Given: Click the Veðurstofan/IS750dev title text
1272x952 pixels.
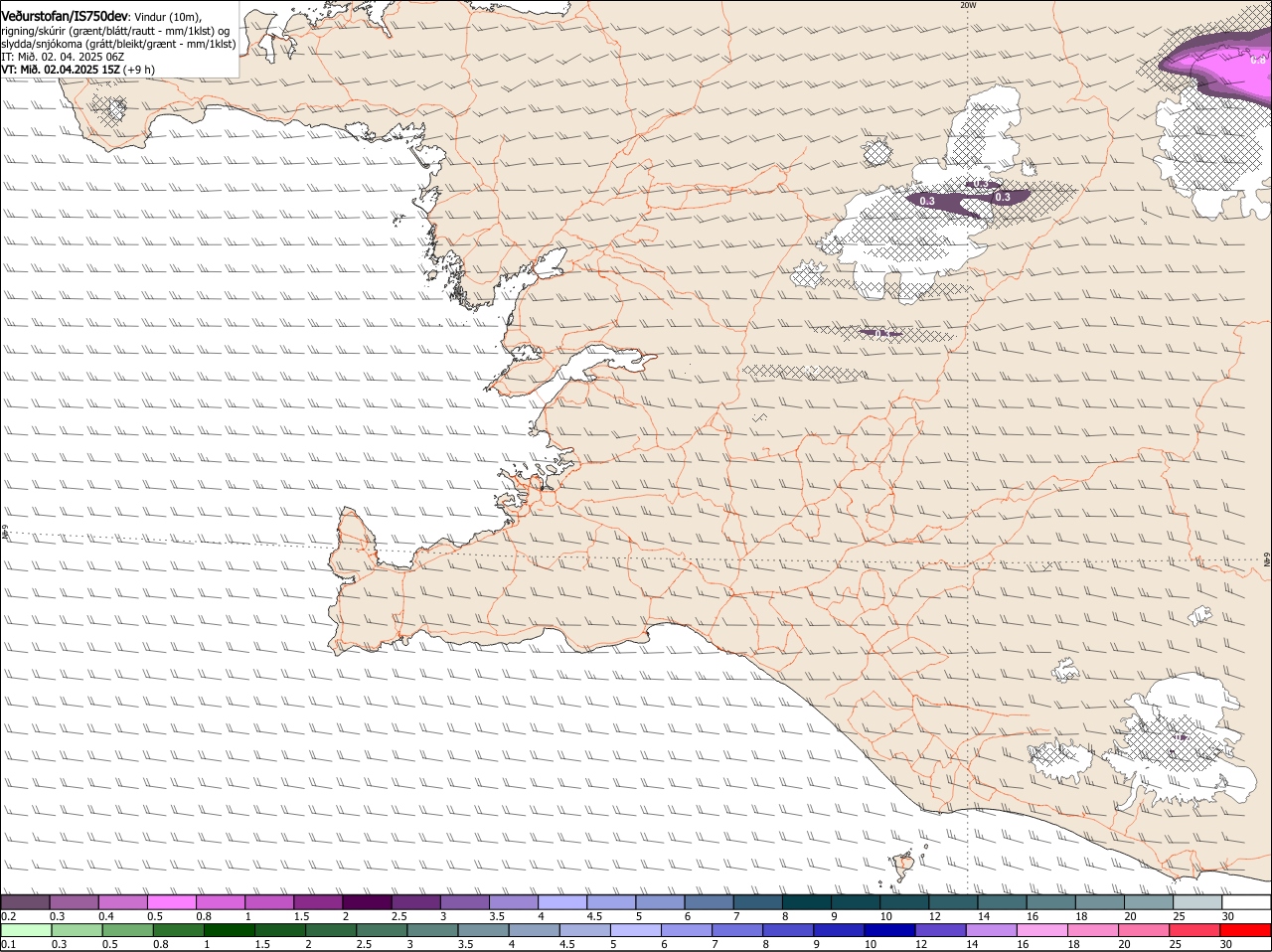Looking at the screenshot, I should (x=66, y=16).
